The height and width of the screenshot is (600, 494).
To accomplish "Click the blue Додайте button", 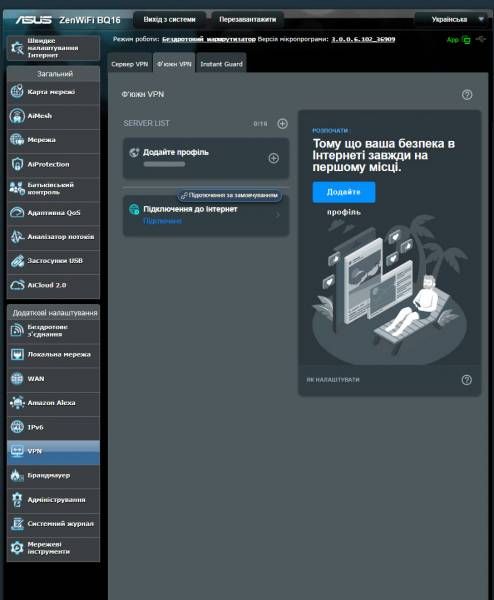I will (x=344, y=192).
